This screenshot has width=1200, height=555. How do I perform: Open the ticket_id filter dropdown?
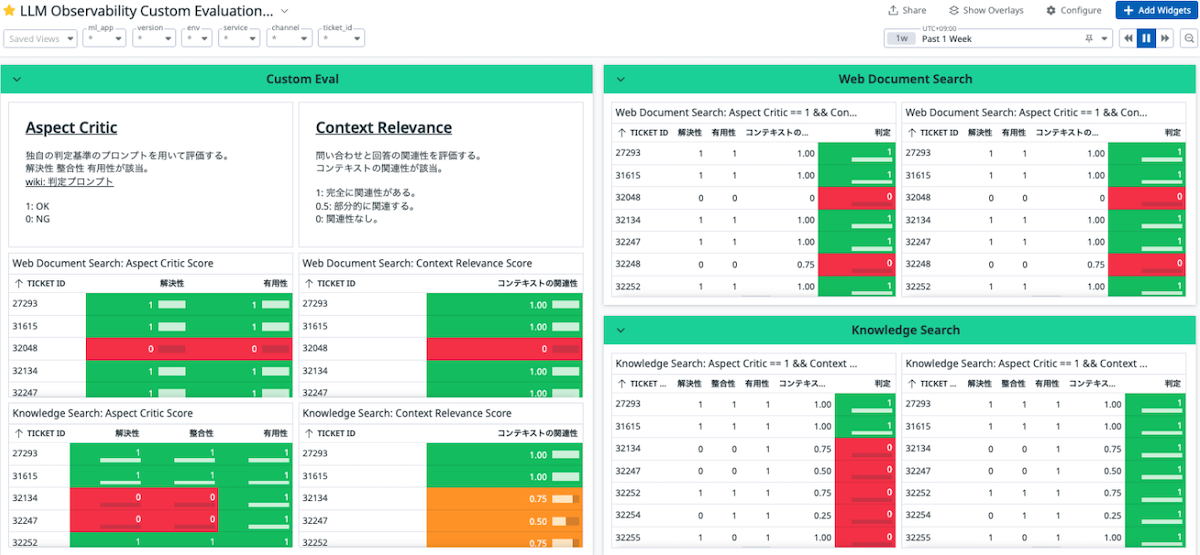tap(341, 39)
